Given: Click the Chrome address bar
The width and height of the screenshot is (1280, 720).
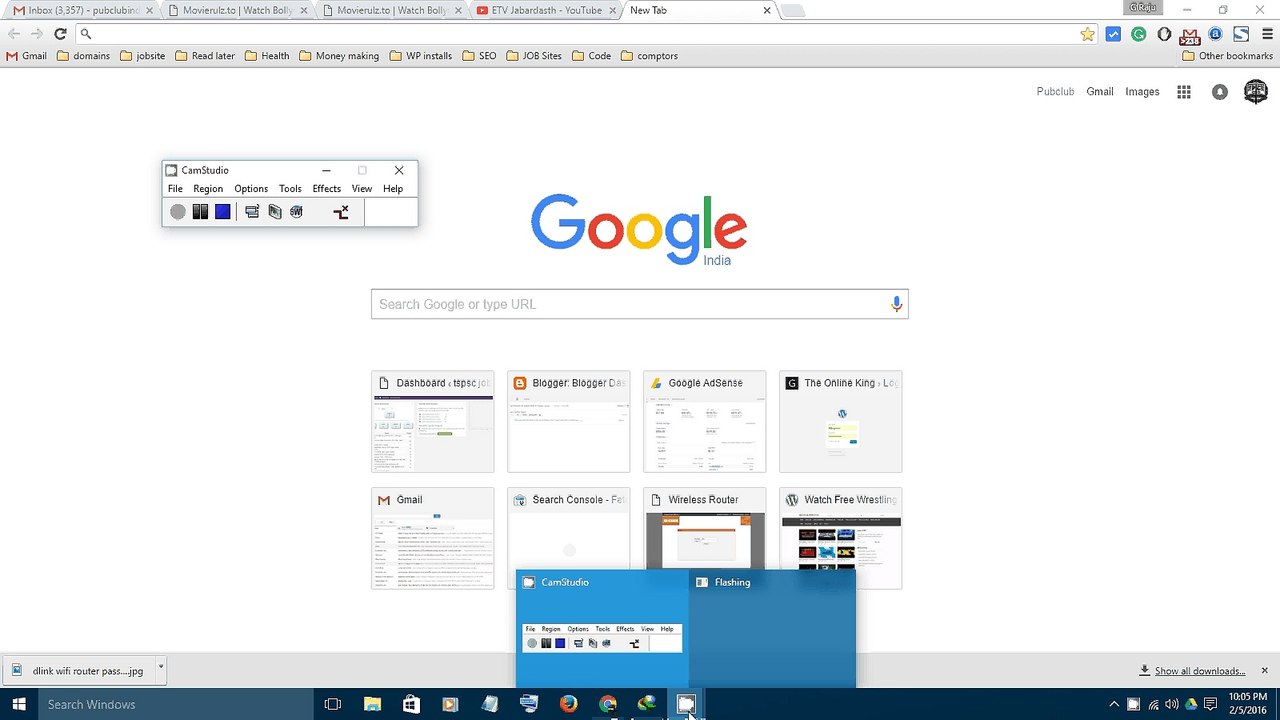Looking at the screenshot, I should tap(585, 34).
